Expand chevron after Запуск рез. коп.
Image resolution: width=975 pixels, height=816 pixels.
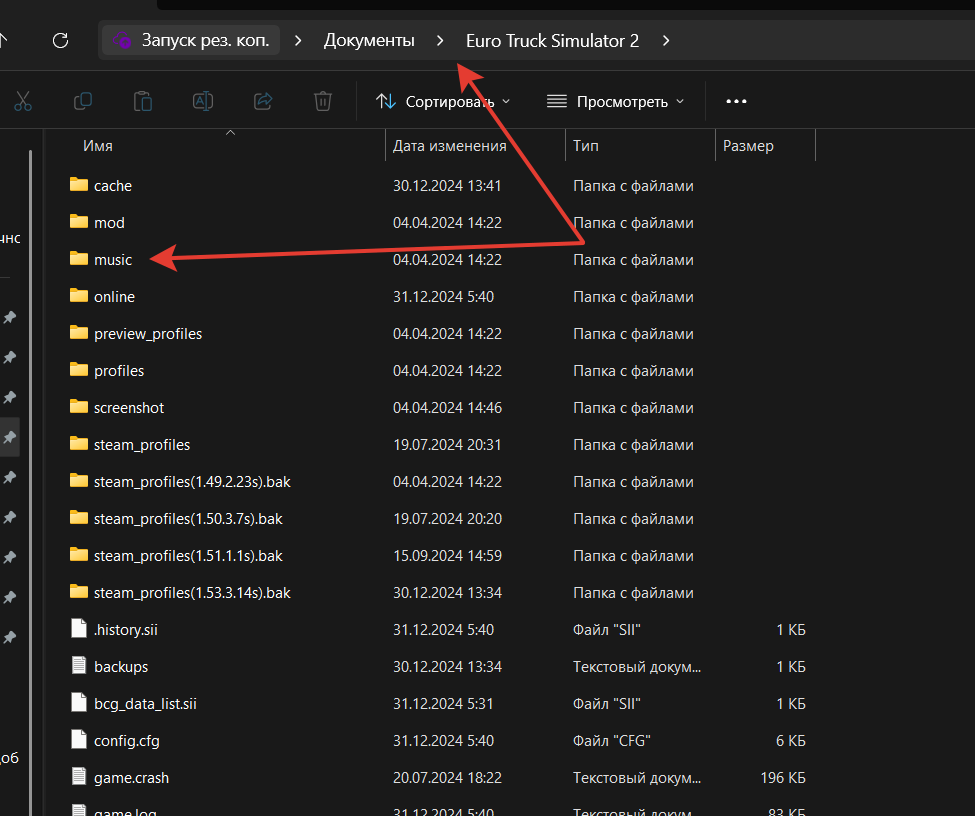[298, 40]
